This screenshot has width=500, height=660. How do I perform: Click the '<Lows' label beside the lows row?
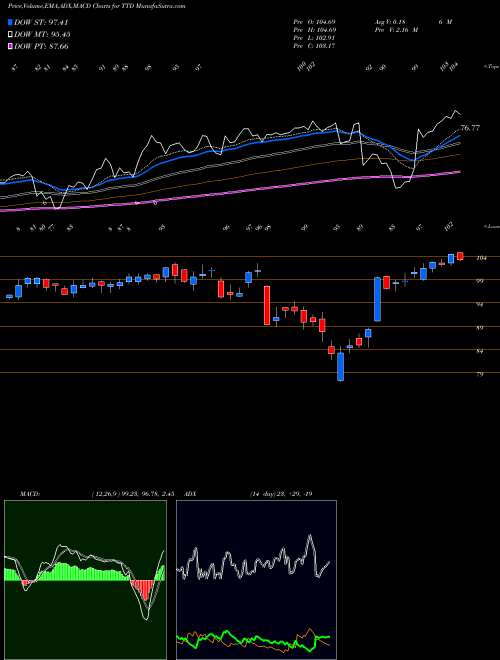point(491,226)
